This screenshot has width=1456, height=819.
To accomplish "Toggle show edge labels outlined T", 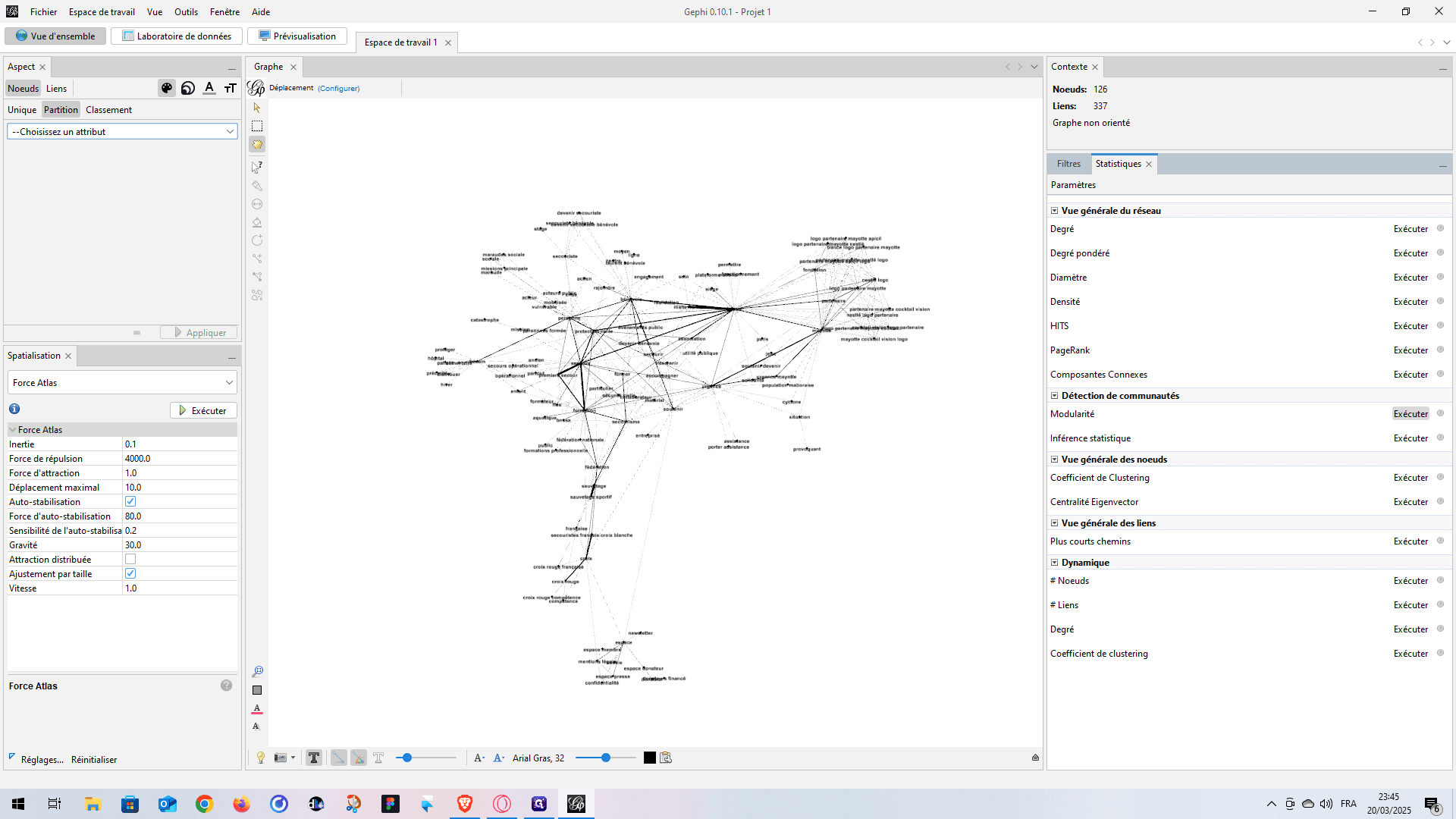I will [378, 758].
